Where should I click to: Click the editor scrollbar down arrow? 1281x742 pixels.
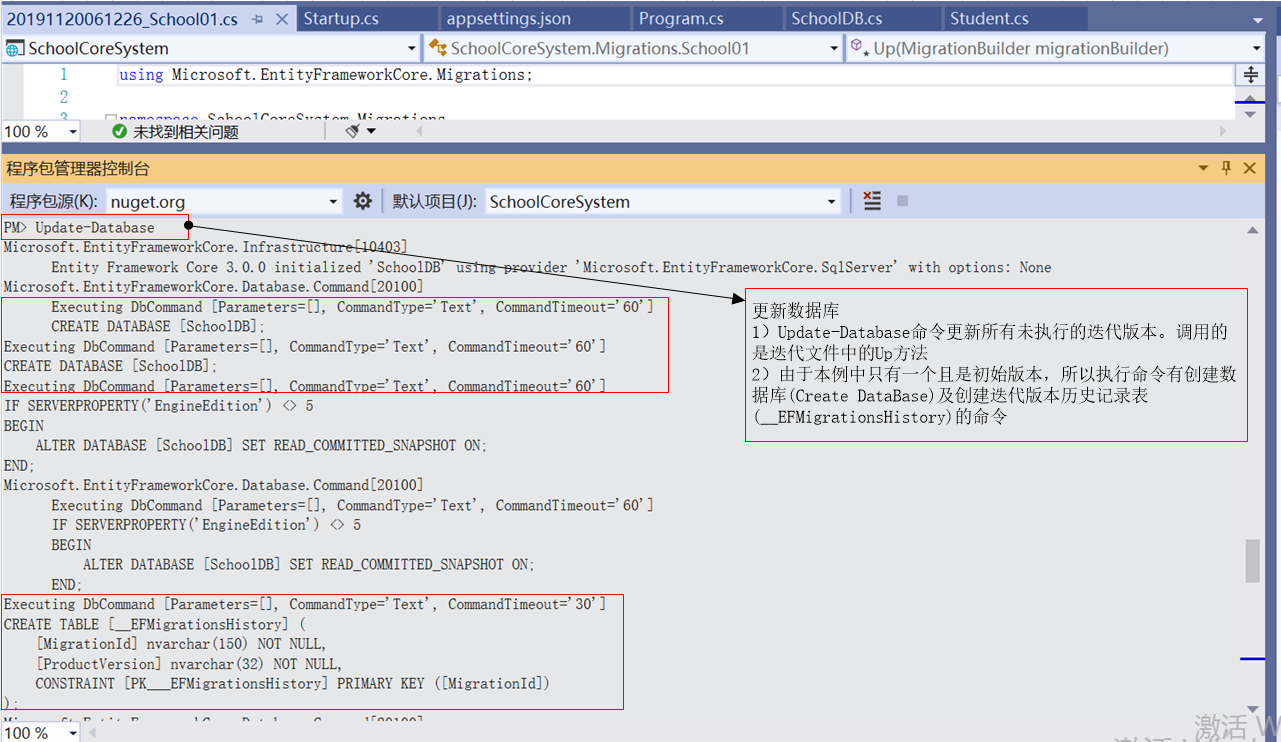click(x=1249, y=115)
